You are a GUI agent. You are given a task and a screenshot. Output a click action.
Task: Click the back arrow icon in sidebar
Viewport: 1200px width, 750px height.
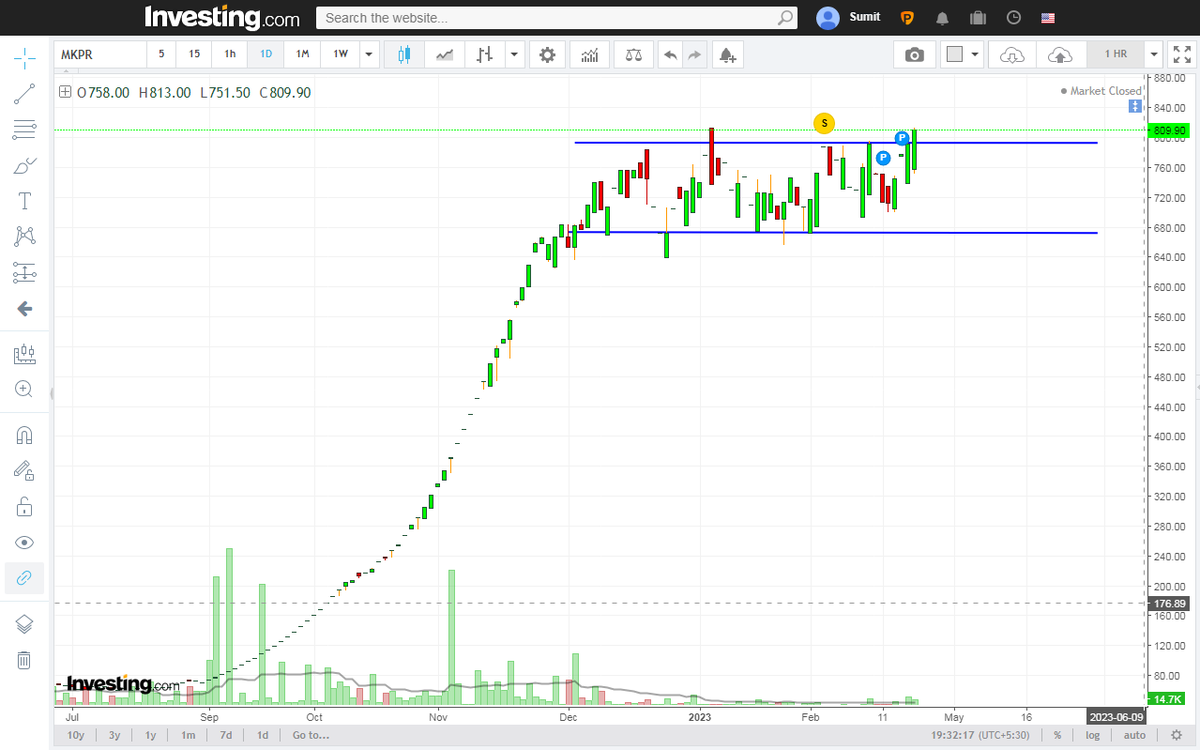click(x=24, y=309)
